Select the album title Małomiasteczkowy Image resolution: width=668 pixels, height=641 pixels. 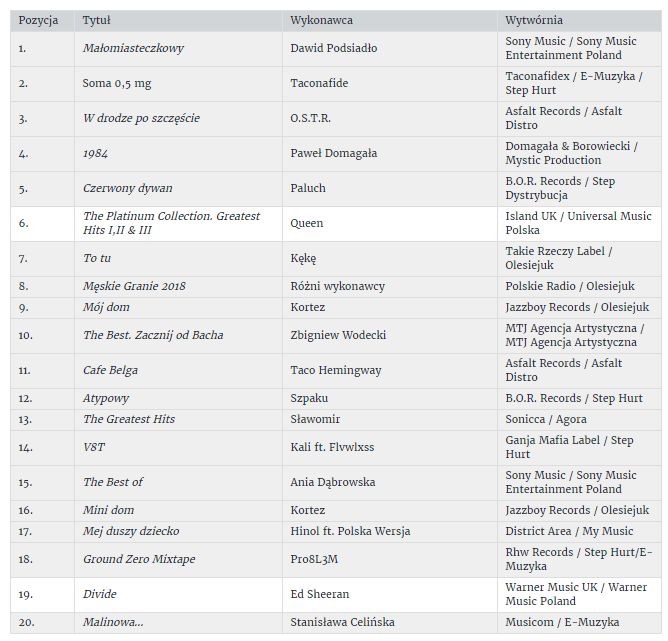133,48
